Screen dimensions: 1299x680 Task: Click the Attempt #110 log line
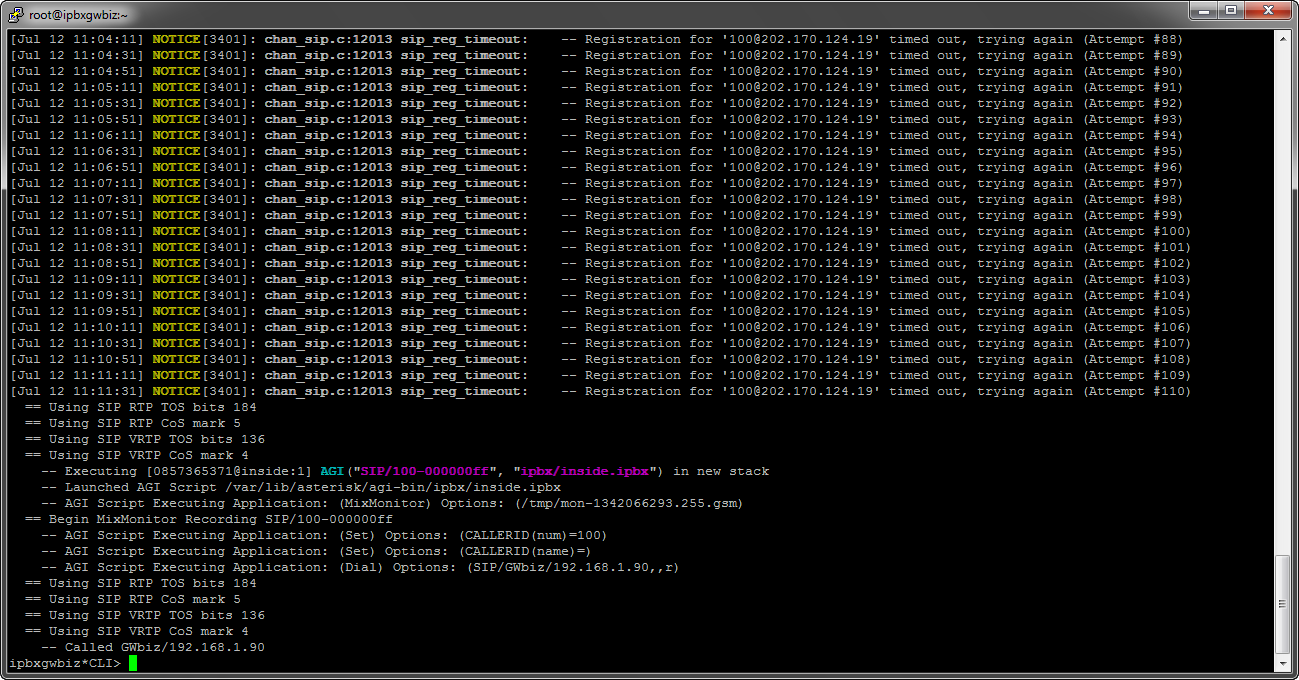point(600,391)
